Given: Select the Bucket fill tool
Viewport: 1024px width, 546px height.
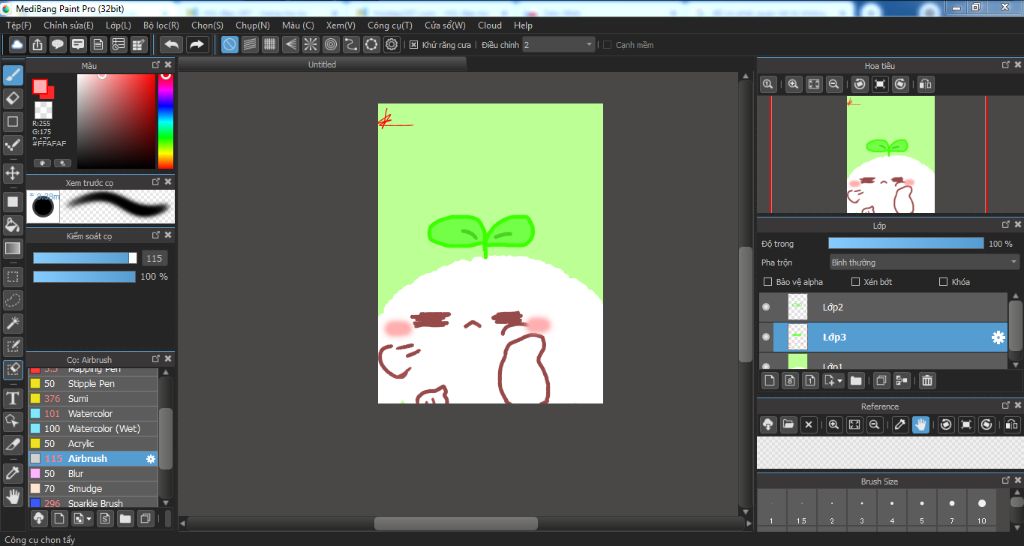Looking at the screenshot, I should pyautogui.click(x=13, y=224).
